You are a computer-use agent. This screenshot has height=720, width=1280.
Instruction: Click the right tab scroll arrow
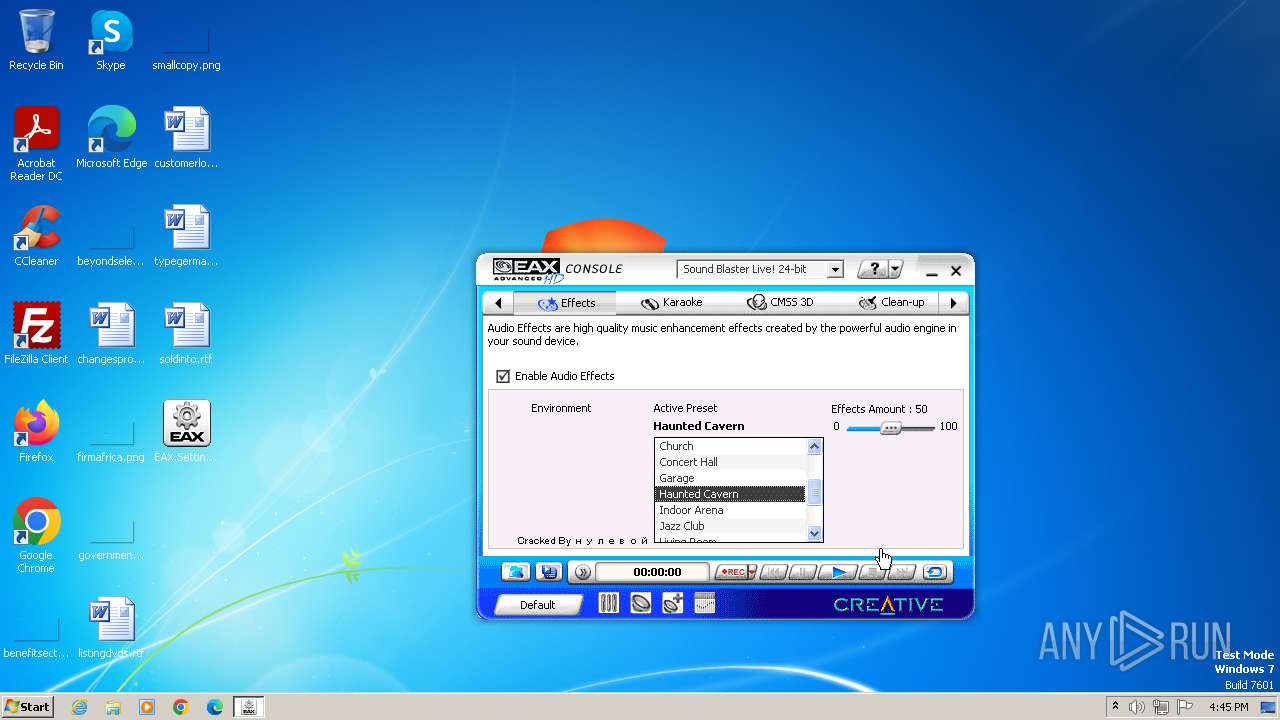953,303
